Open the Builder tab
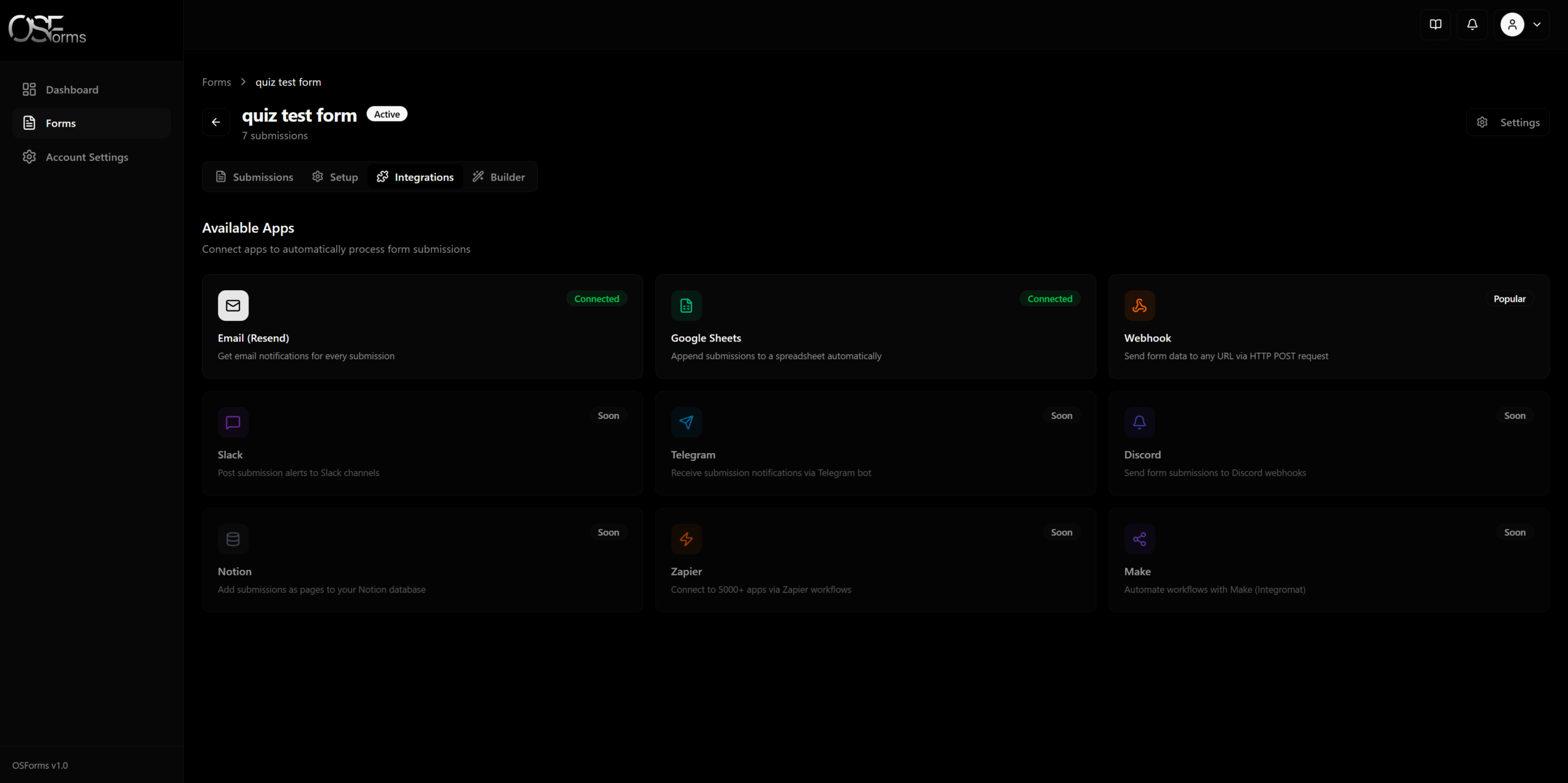Screen dimensions: 1568x783 pos(499,176)
